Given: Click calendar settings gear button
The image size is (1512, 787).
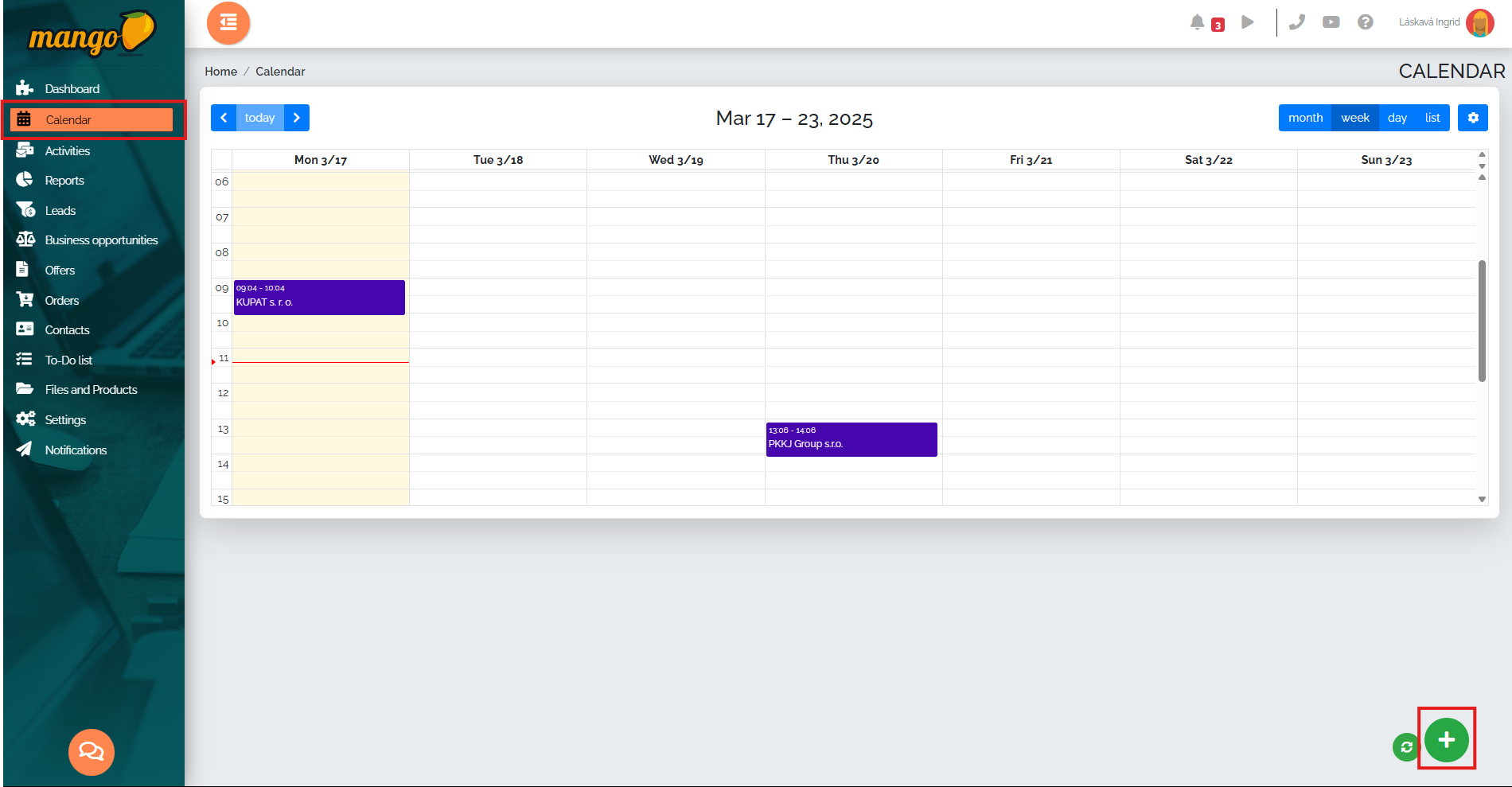Looking at the screenshot, I should [1473, 118].
